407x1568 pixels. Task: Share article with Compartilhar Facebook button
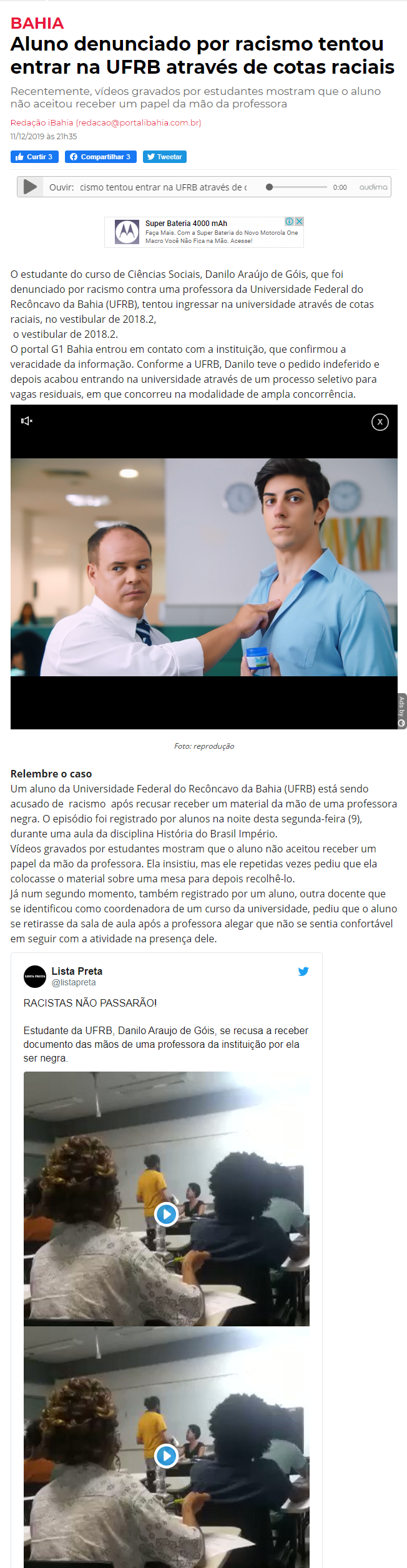click(x=101, y=157)
